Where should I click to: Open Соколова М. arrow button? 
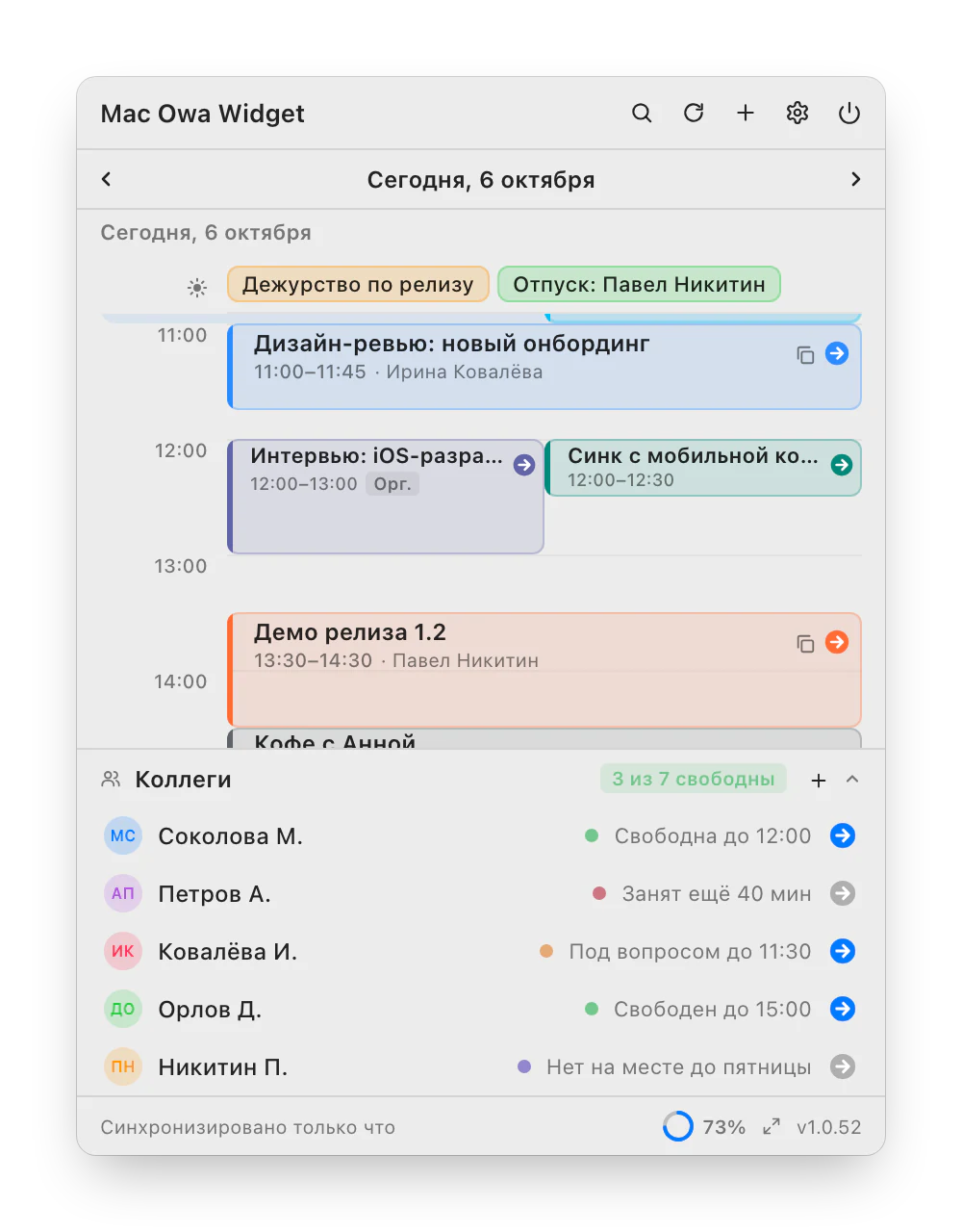click(843, 835)
